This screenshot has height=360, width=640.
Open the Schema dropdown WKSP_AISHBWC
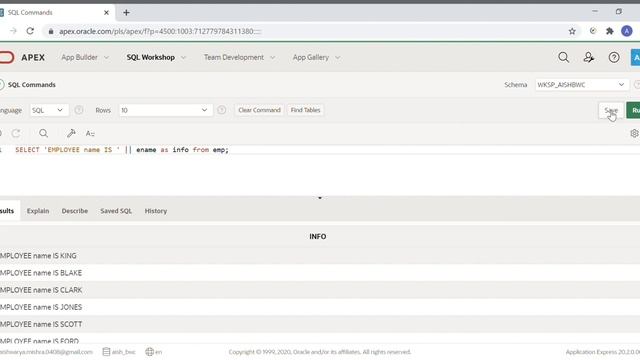point(581,84)
